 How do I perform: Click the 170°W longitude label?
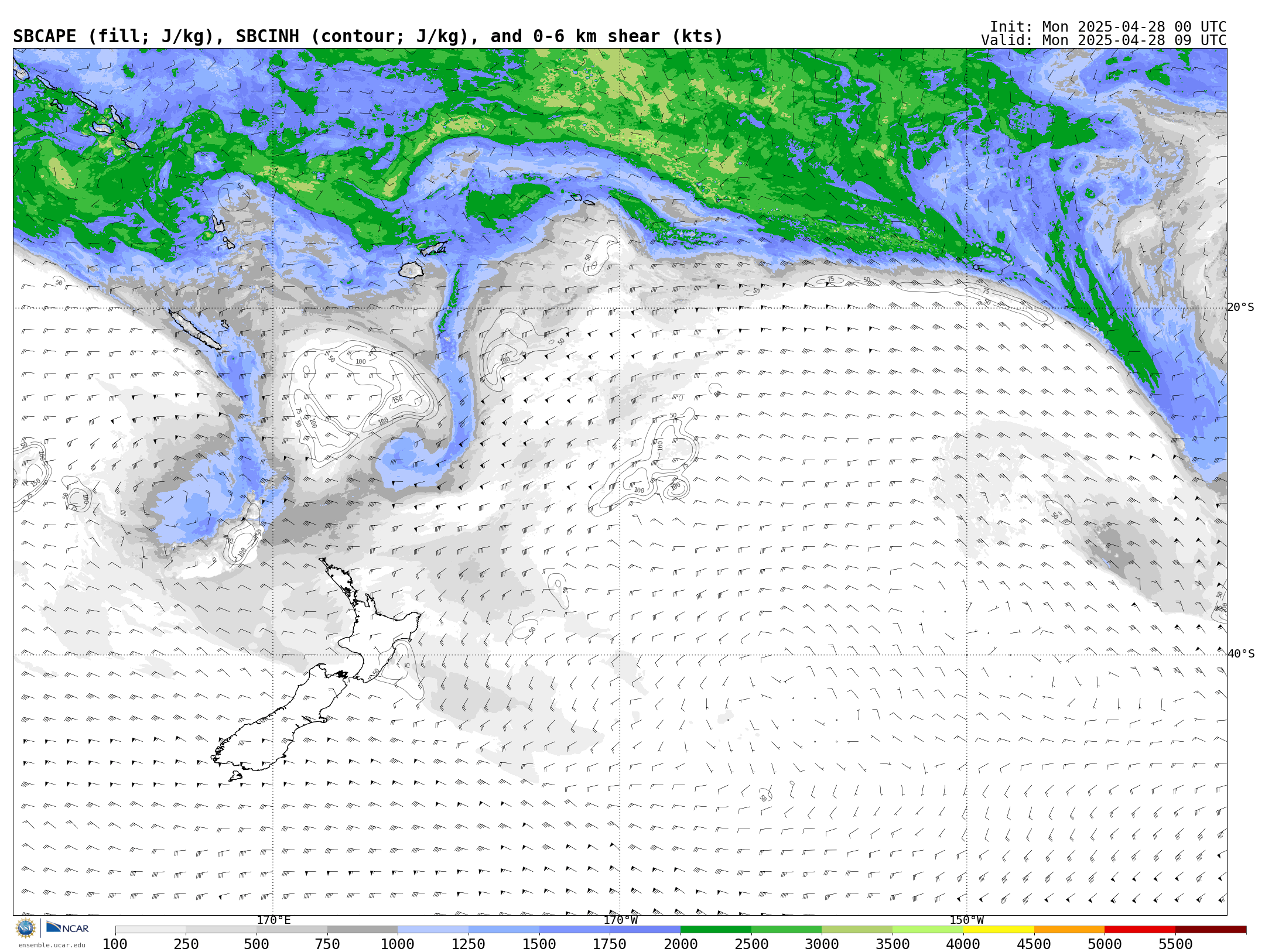click(621, 920)
